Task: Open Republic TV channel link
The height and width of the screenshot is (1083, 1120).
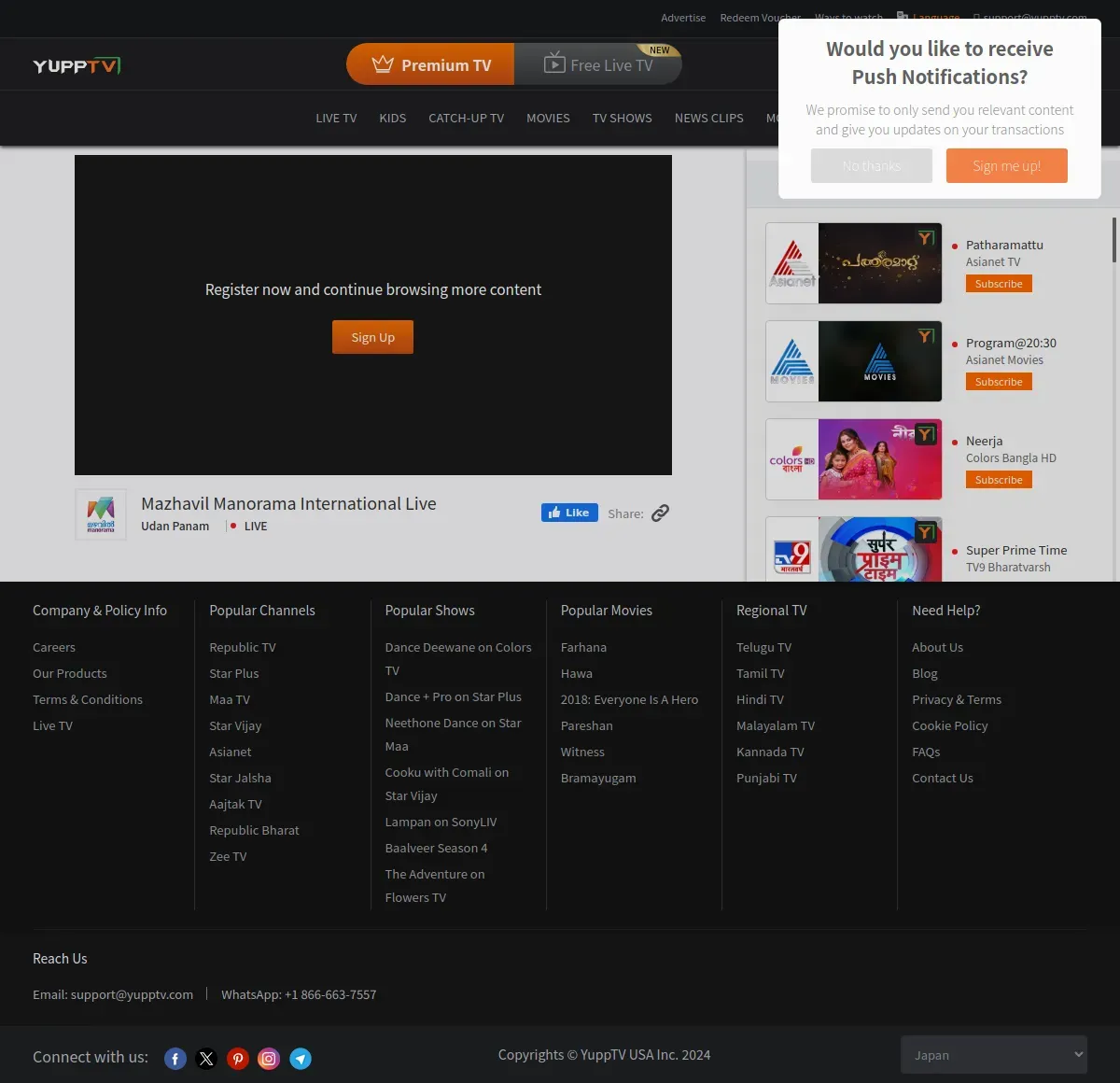Action: pyautogui.click(x=243, y=647)
